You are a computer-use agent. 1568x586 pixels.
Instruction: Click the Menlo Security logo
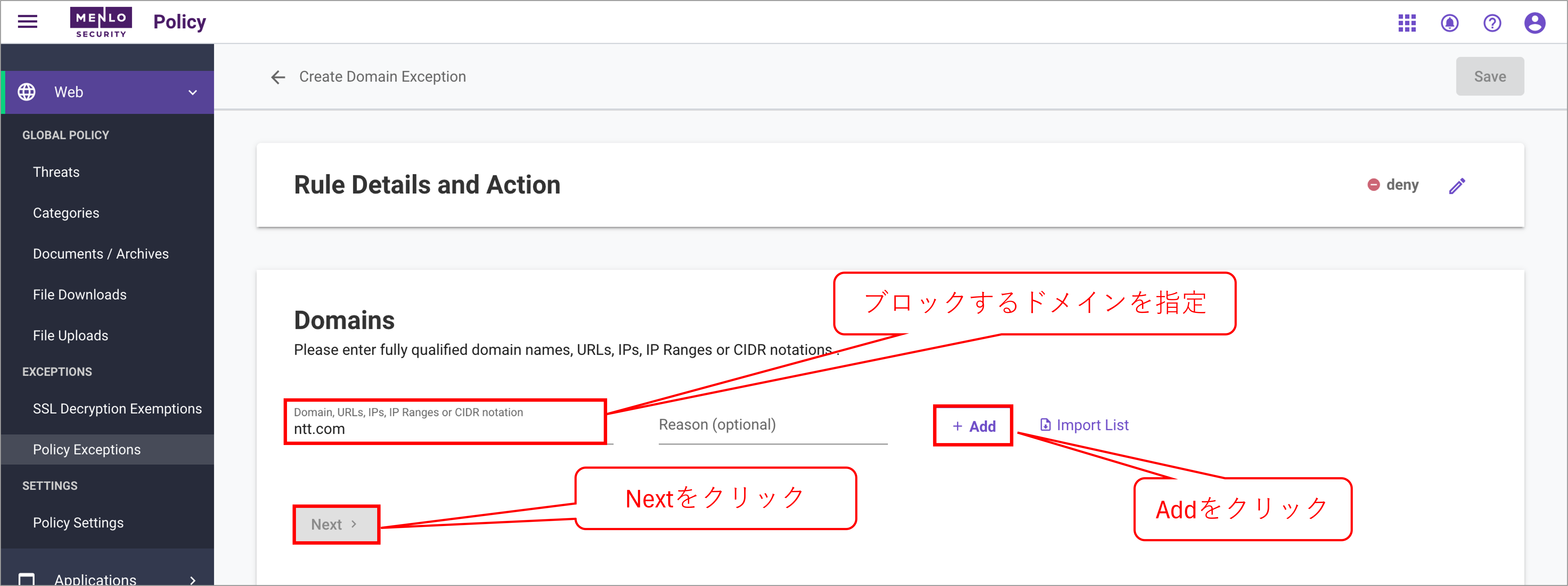coord(101,22)
